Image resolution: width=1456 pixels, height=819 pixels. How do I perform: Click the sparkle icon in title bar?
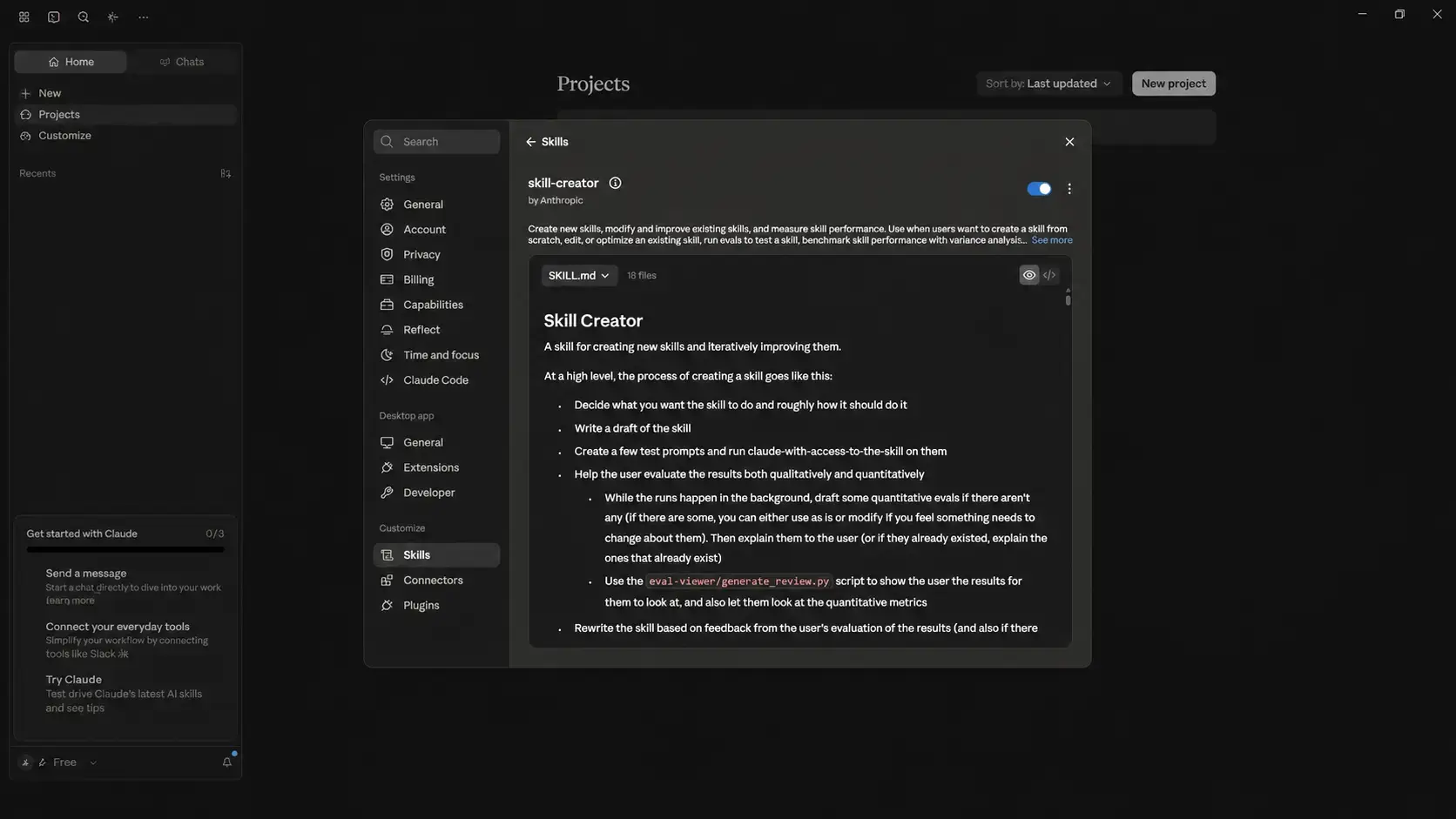tap(113, 17)
